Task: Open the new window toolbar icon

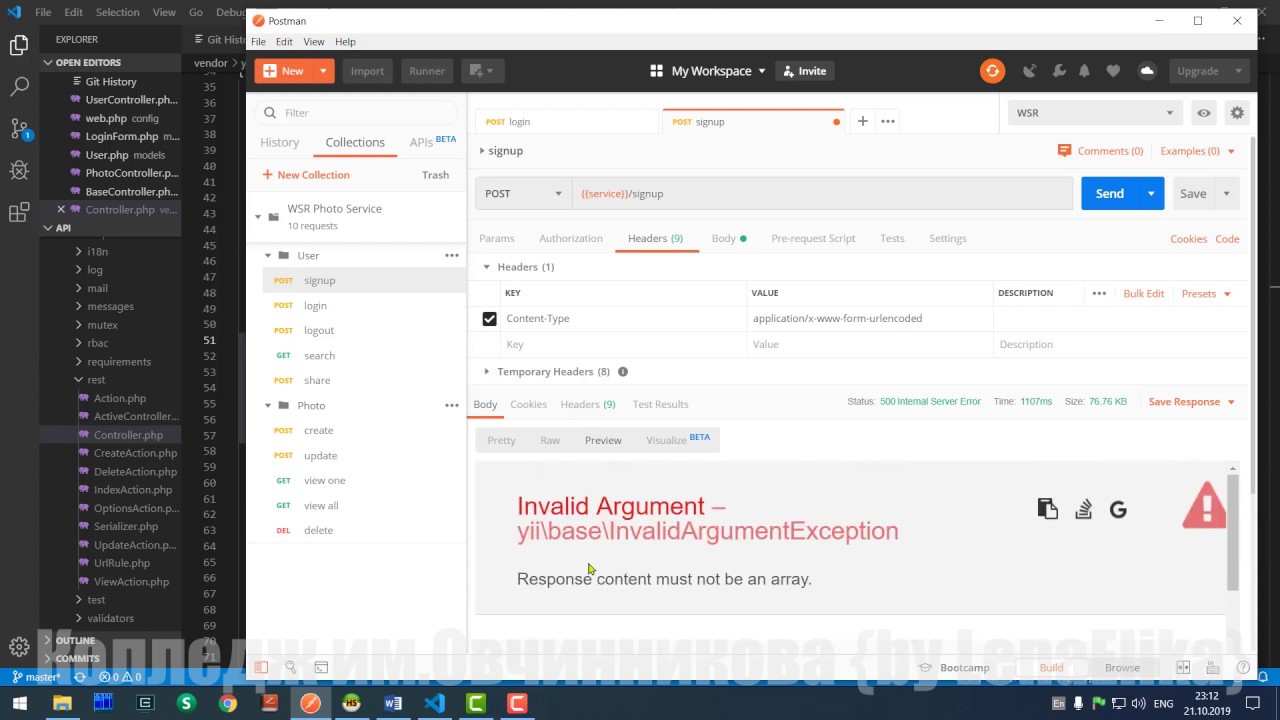Action: coord(481,71)
